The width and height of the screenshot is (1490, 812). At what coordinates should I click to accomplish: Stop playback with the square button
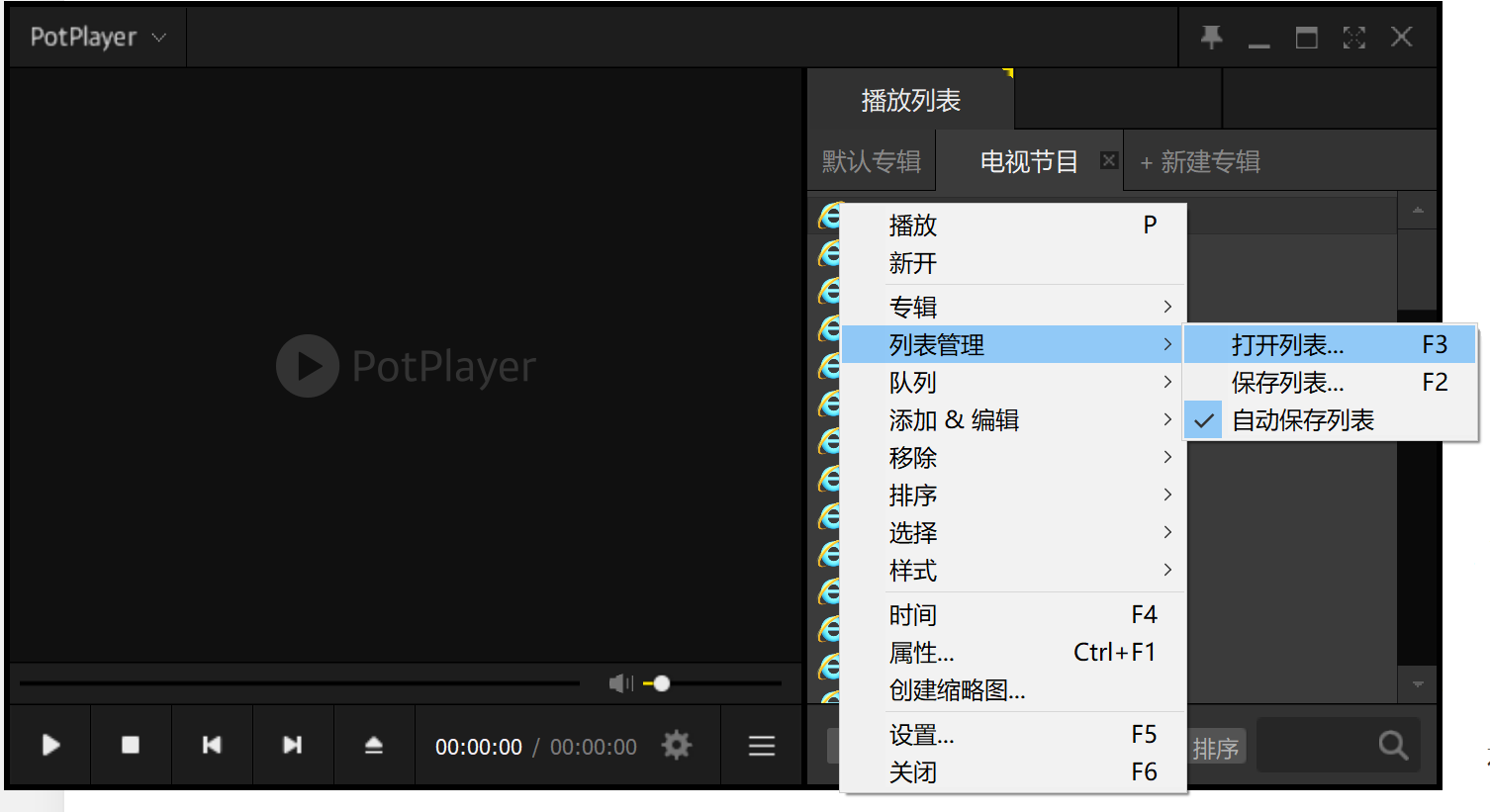pyautogui.click(x=131, y=745)
